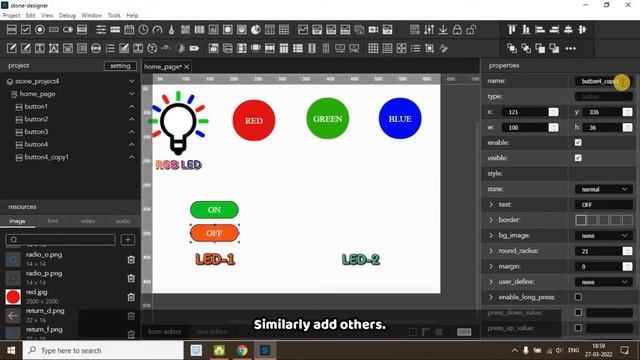This screenshot has width=640, height=360.
Task: Open the three-dots more alignment options
Action: coord(571,48)
